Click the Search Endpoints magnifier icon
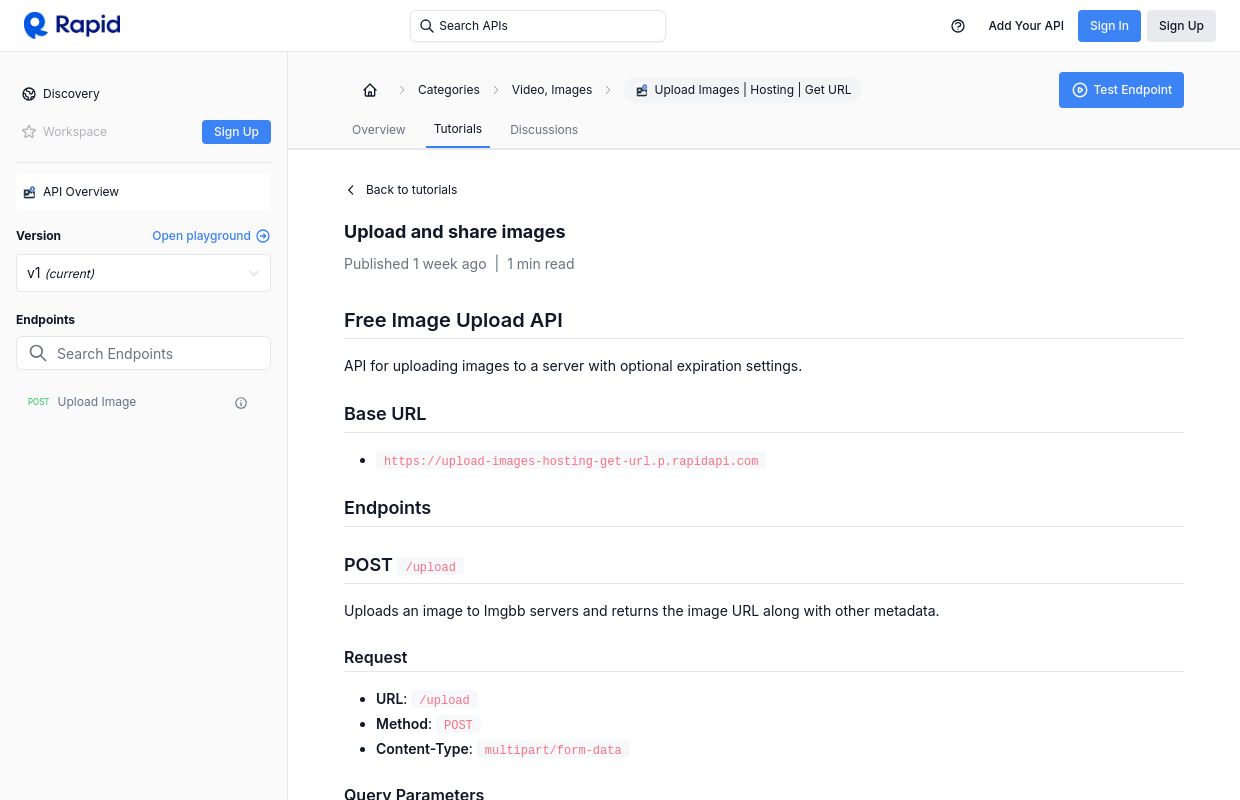Viewport: 1240px width, 800px height. [38, 353]
